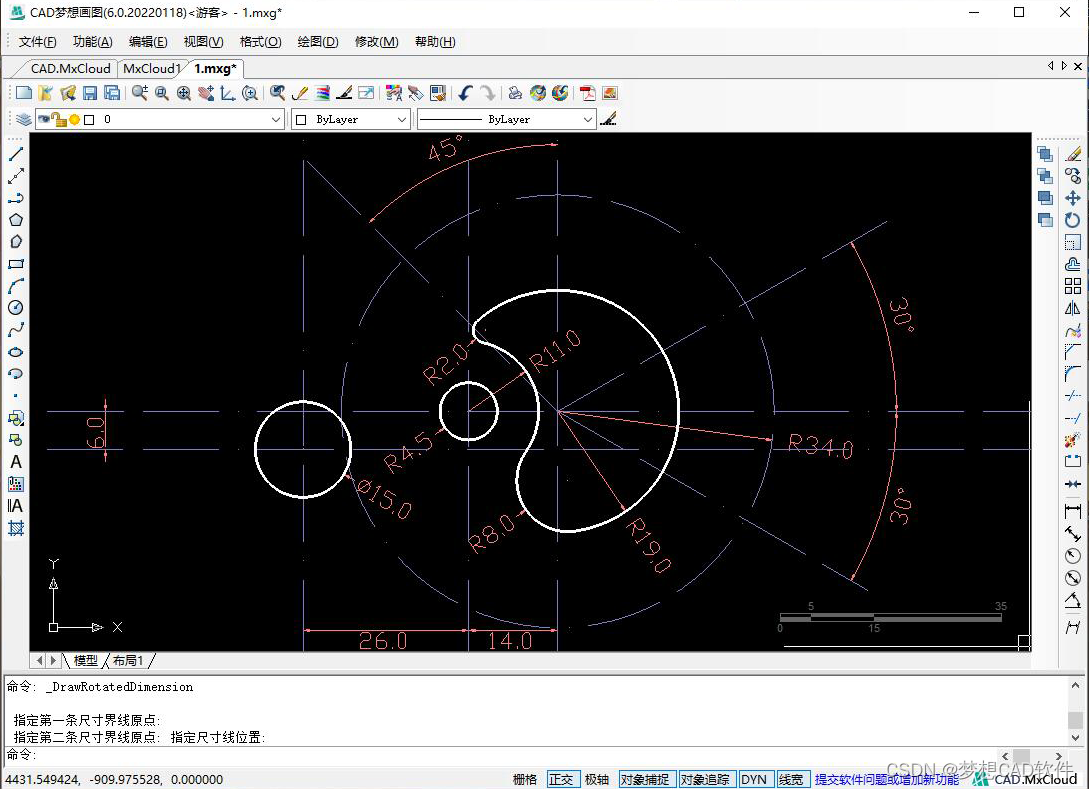
Task: Open the 帮助(H) menu
Action: (x=435, y=42)
